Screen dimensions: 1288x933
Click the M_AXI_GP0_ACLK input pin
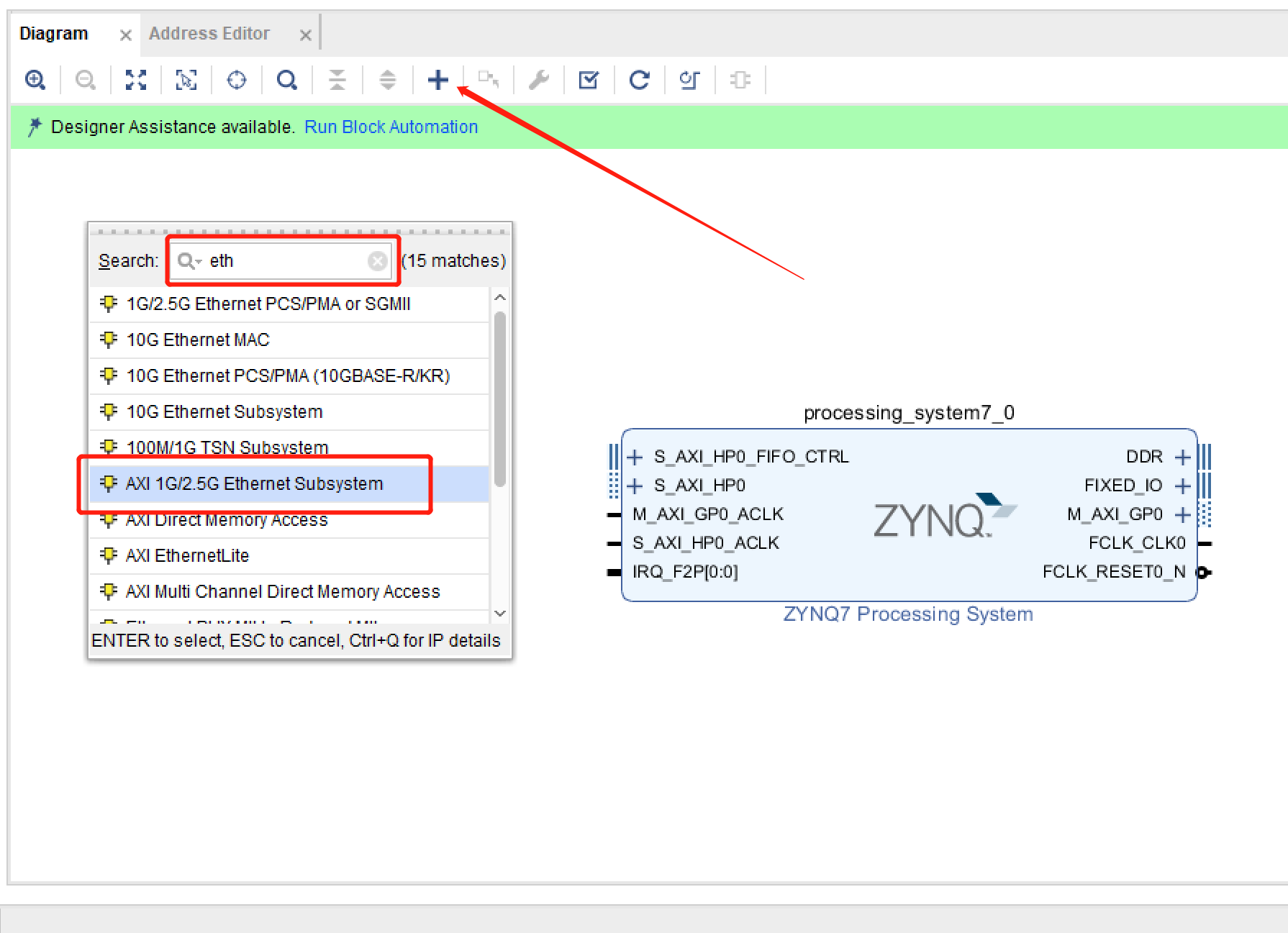tap(614, 514)
